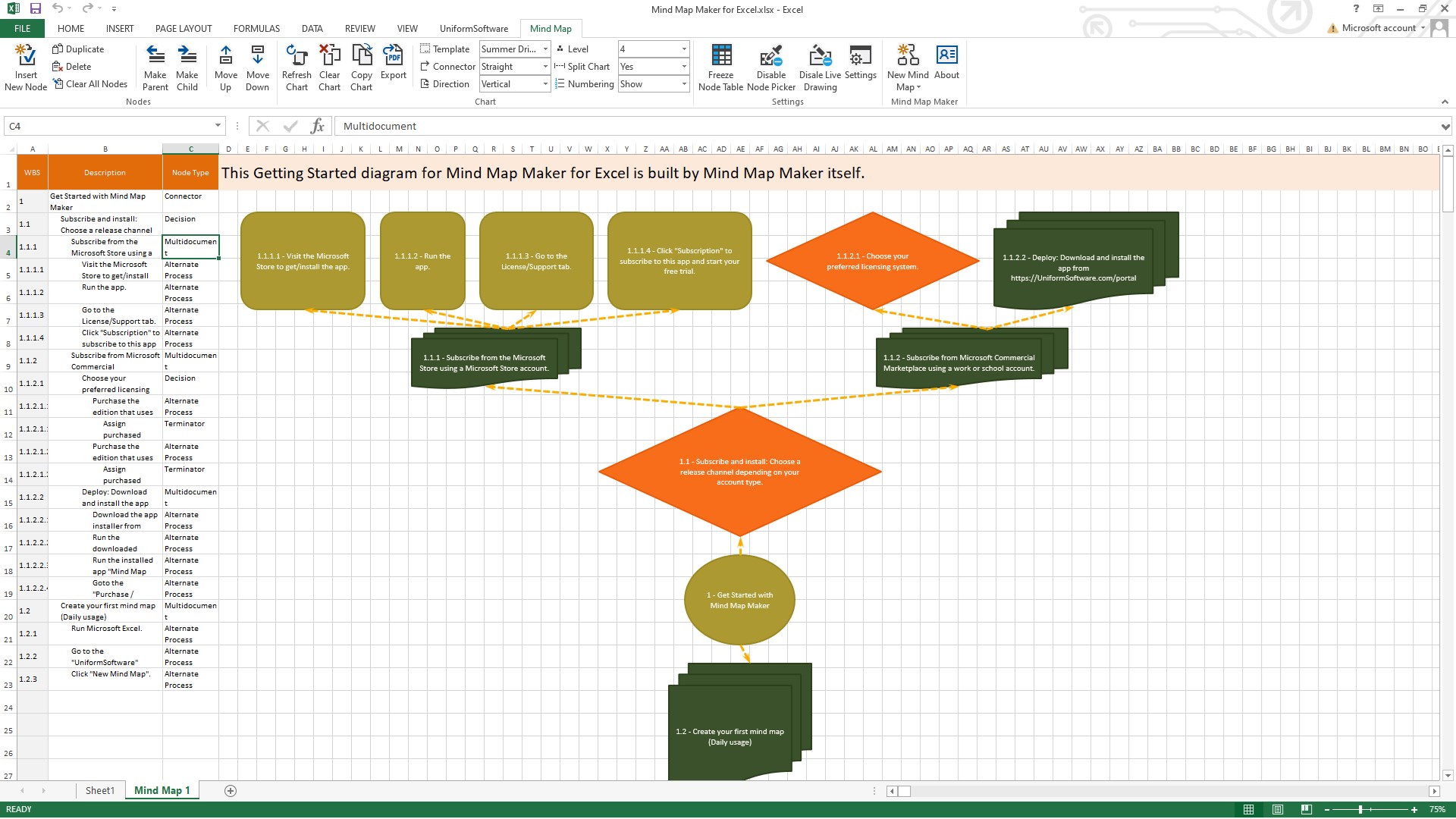Click the Refresh Chart icon
Viewport: 1456px width, 819px height.
click(297, 55)
